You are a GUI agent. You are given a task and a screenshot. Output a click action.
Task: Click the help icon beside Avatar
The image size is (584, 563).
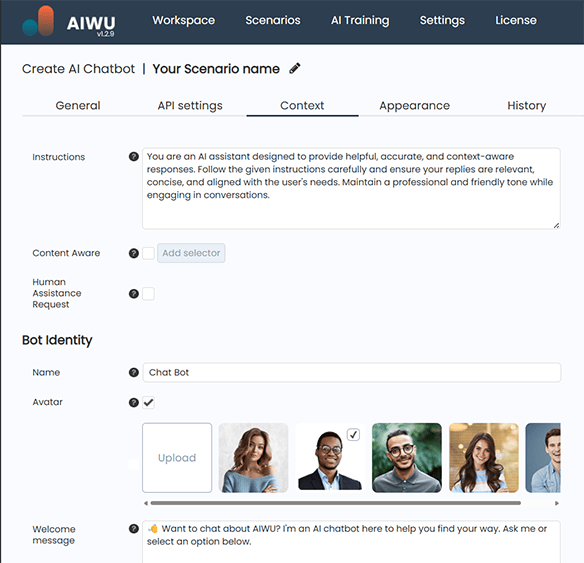coord(134,403)
